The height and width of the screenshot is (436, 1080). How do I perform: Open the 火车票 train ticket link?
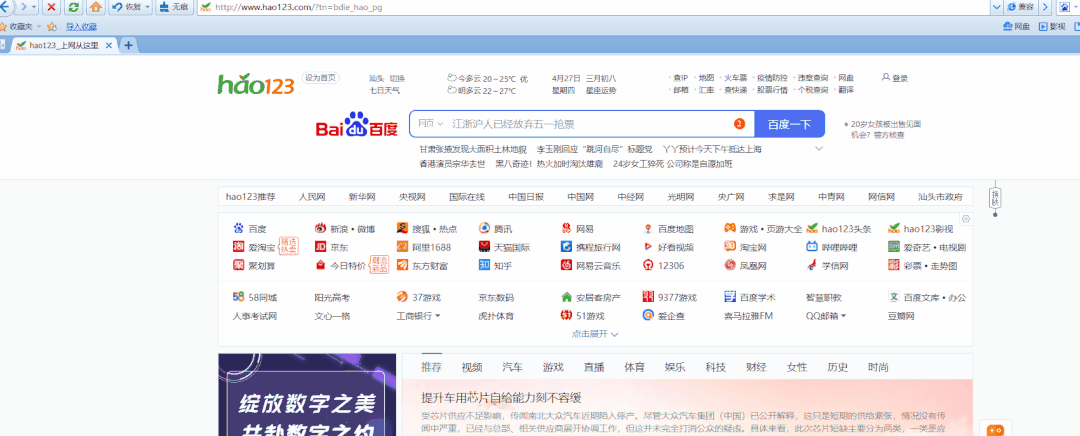pyautogui.click(x=736, y=79)
